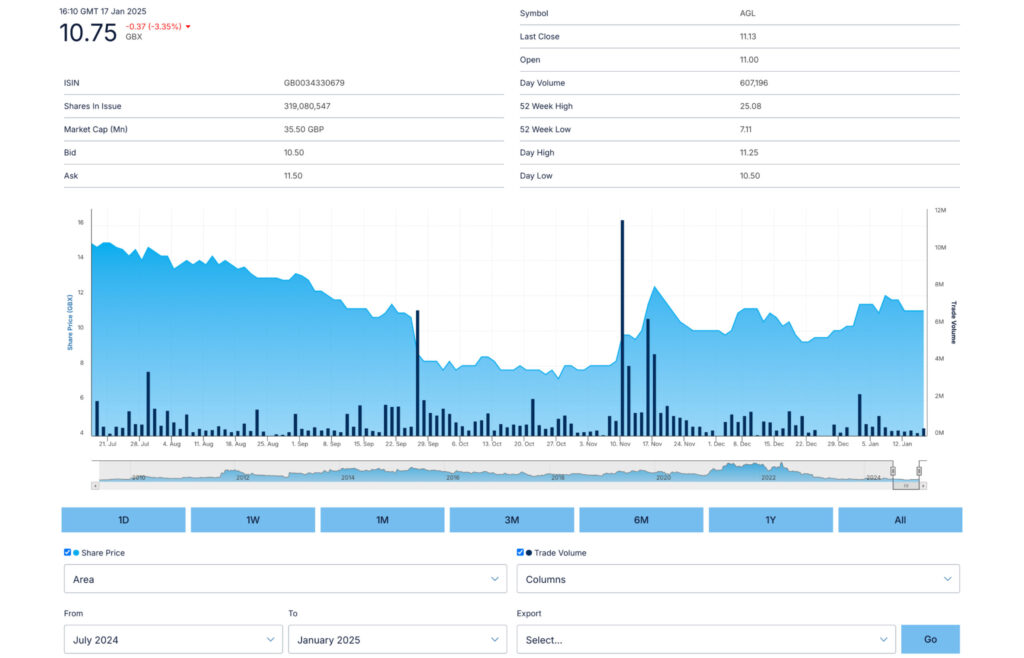Open the To date January 2025 dropdown
Image resolution: width=1024 pixels, height=658 pixels.
397,640
